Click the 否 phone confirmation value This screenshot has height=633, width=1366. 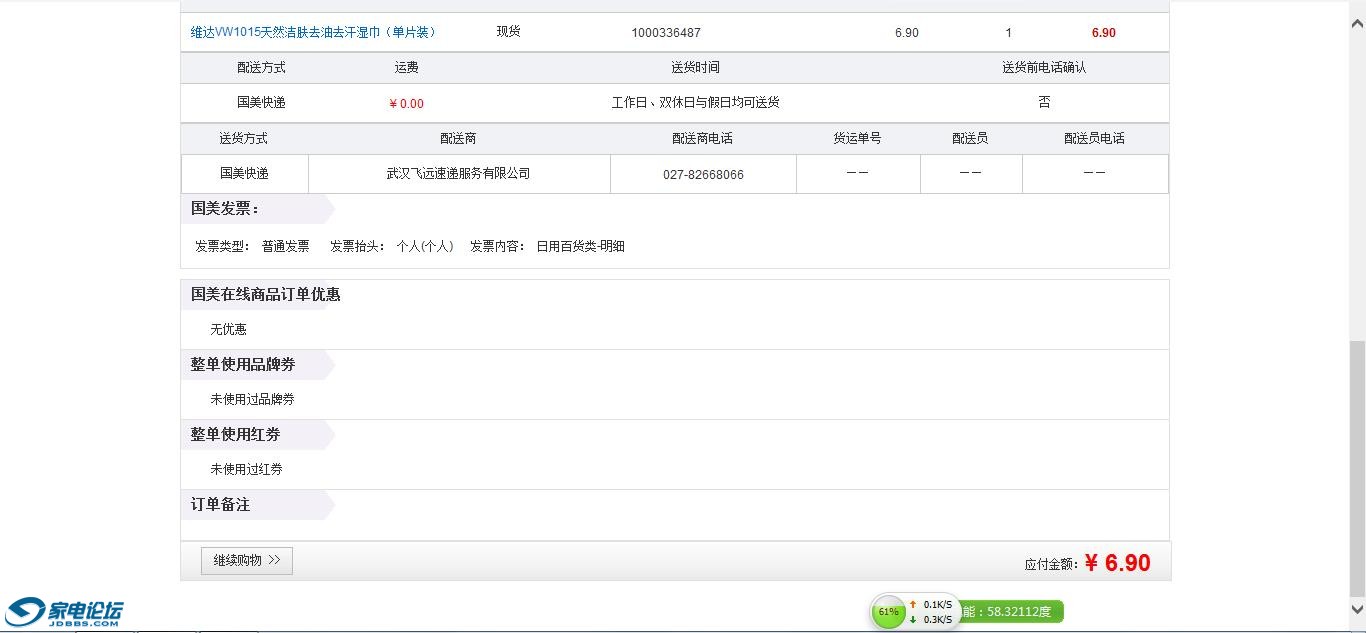tap(1044, 103)
